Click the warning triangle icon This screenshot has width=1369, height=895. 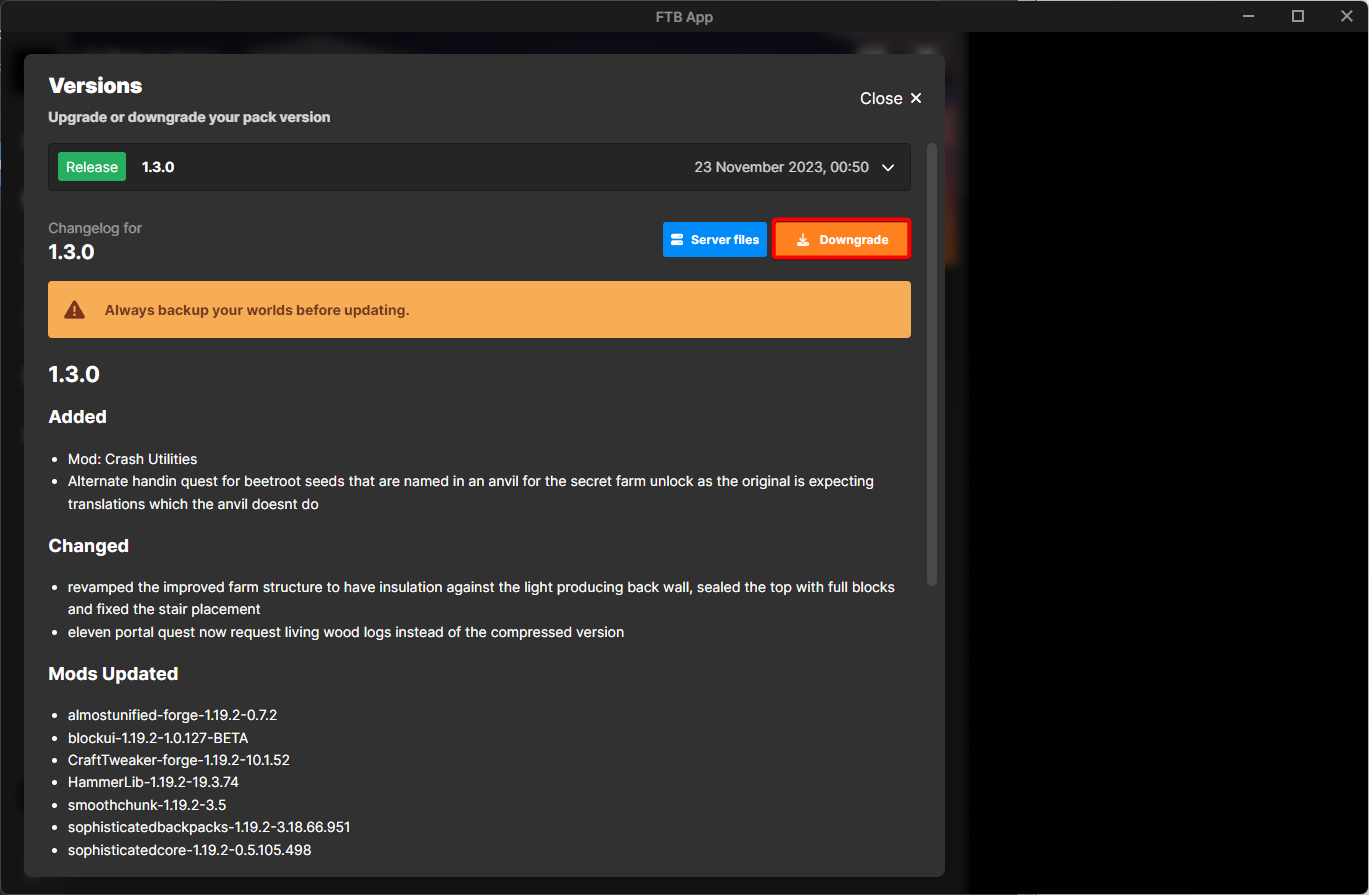click(x=75, y=310)
